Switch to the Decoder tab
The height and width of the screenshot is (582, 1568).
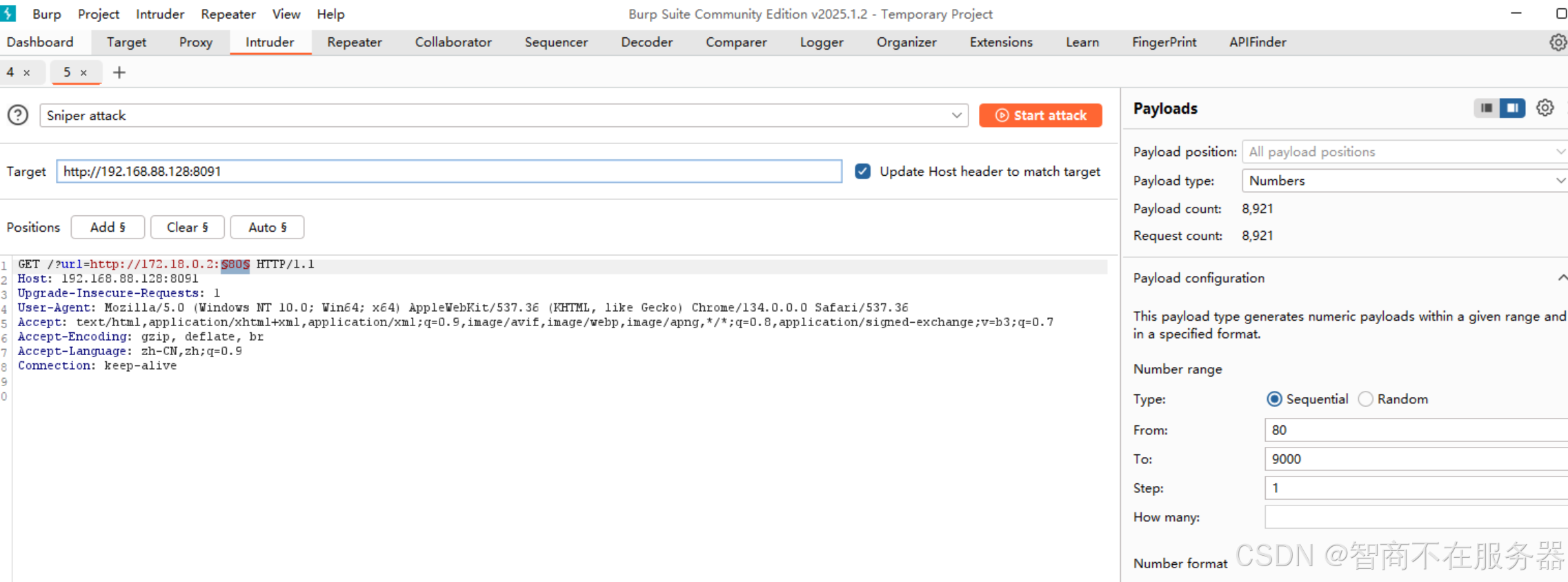646,42
